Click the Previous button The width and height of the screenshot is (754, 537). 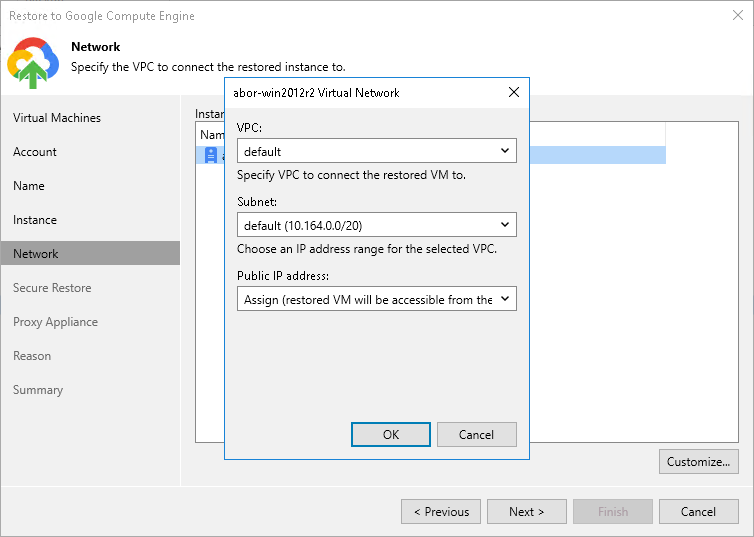point(441,512)
